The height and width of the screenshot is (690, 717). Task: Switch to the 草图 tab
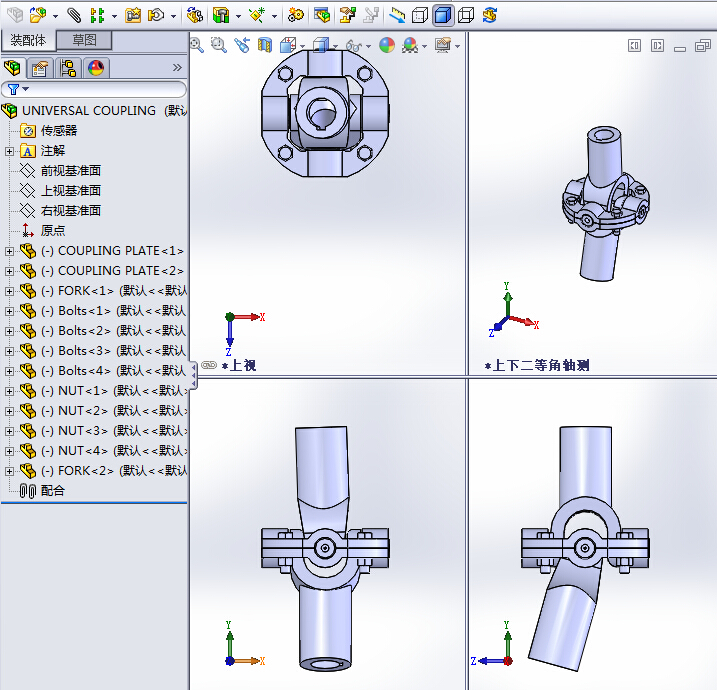[x=84, y=40]
